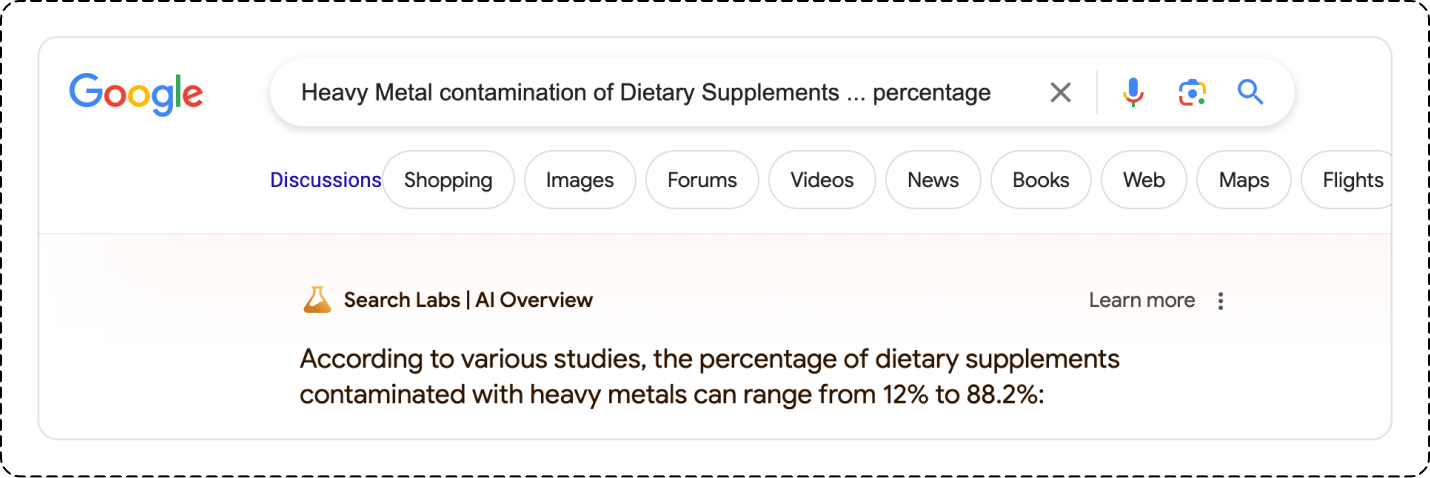The width and height of the screenshot is (1430, 478).
Task: Open the Maps results tab
Action: (1244, 180)
